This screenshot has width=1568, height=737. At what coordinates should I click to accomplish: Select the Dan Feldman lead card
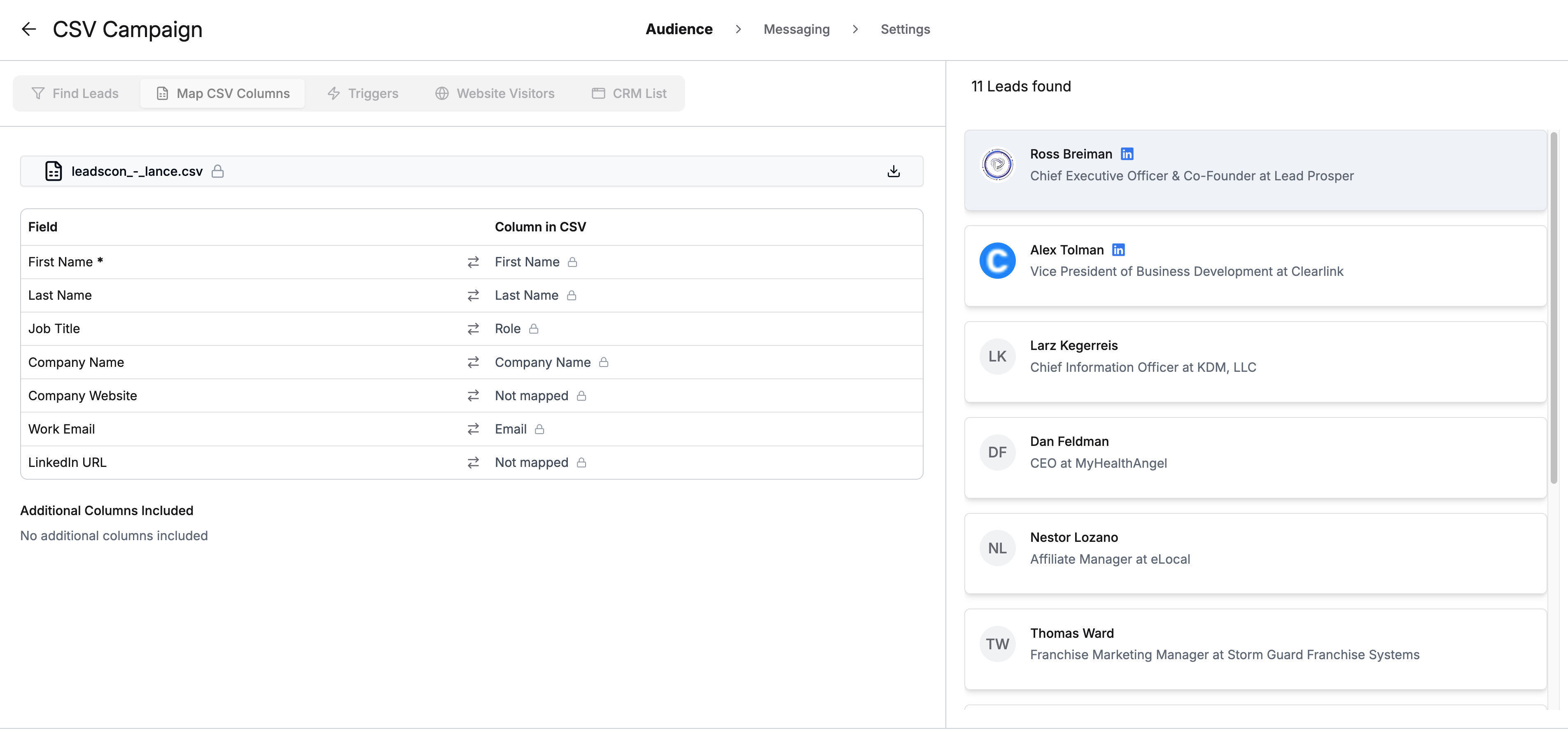tap(1255, 458)
